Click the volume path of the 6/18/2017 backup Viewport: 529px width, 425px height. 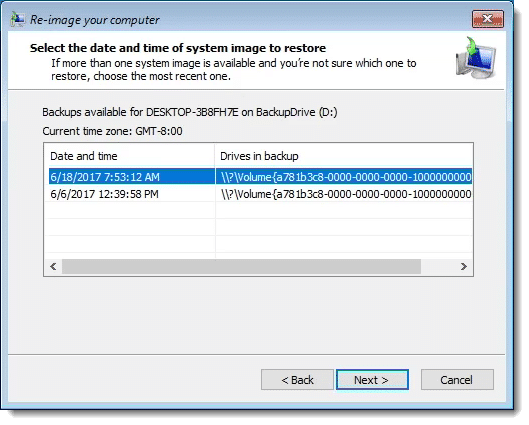point(346,177)
